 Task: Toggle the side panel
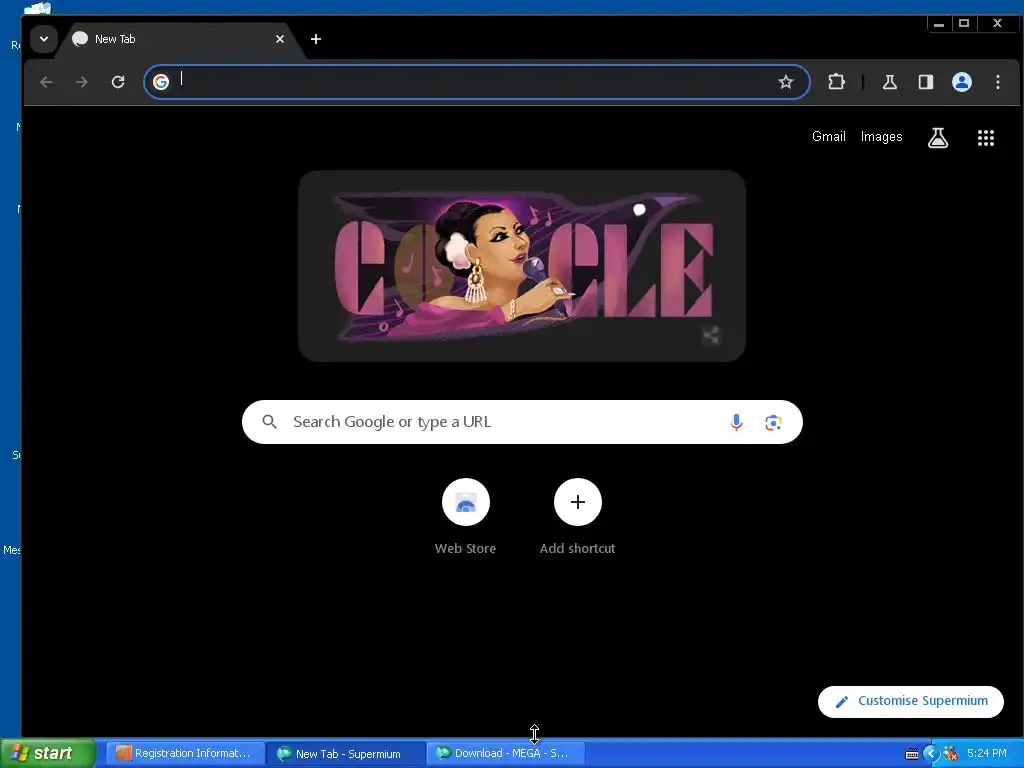925,82
